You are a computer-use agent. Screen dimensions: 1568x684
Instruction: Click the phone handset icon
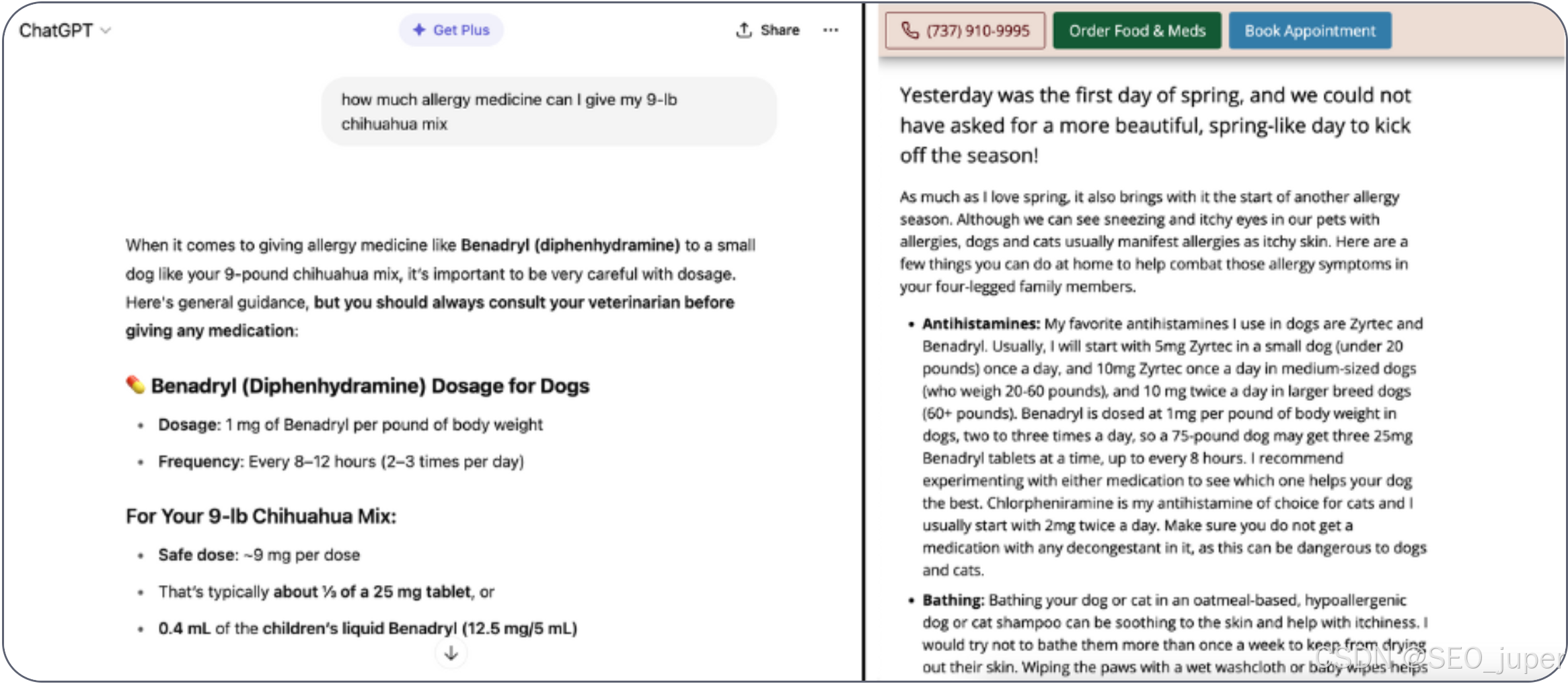(909, 31)
